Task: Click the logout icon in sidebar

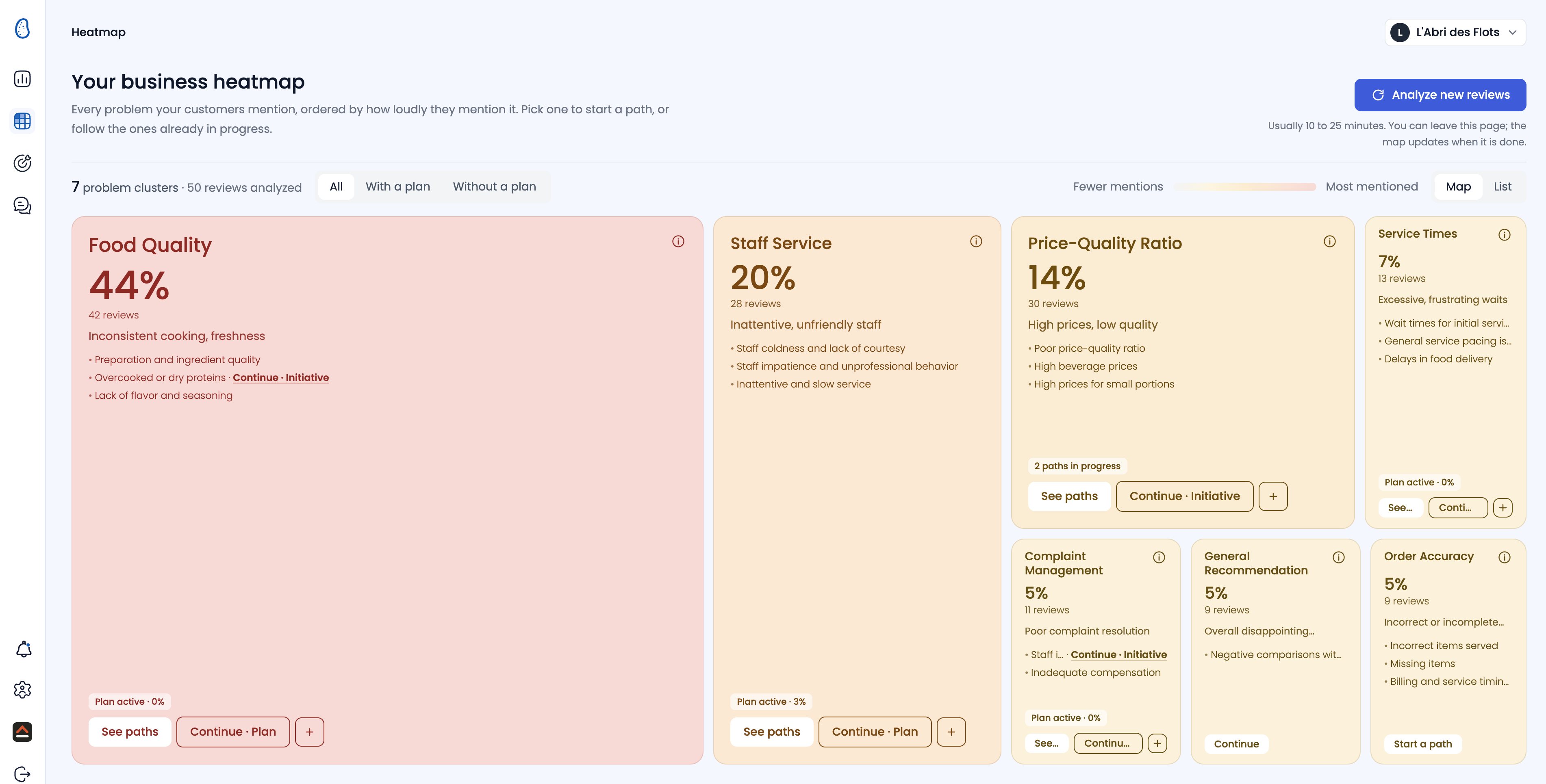Action: point(22,774)
